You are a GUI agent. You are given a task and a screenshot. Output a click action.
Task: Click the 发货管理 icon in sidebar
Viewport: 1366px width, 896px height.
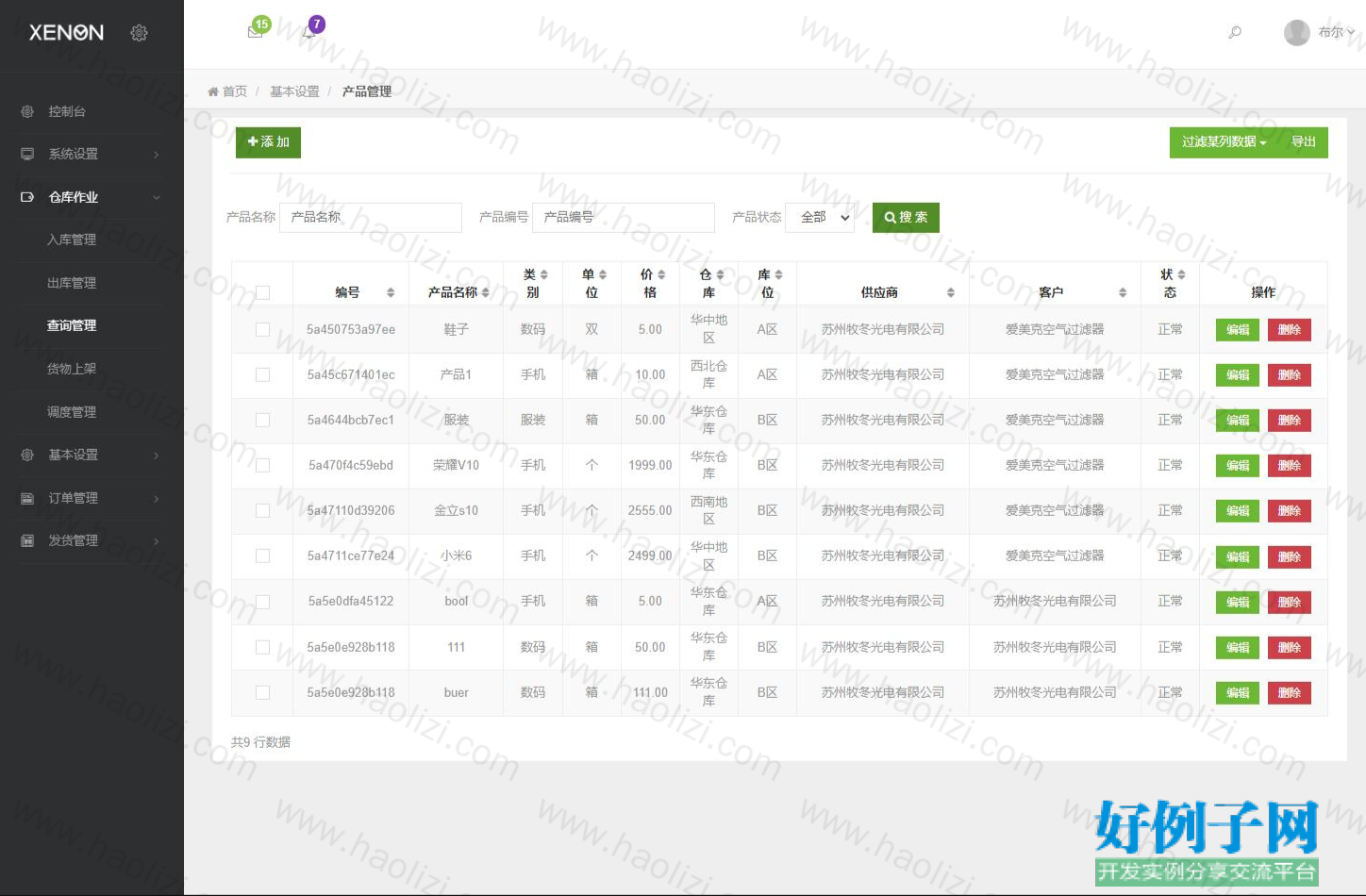[x=27, y=540]
